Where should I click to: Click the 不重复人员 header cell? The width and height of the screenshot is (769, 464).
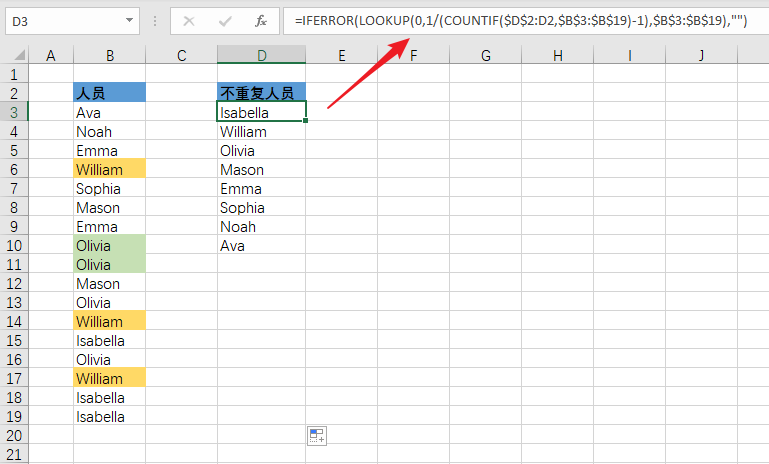261,94
